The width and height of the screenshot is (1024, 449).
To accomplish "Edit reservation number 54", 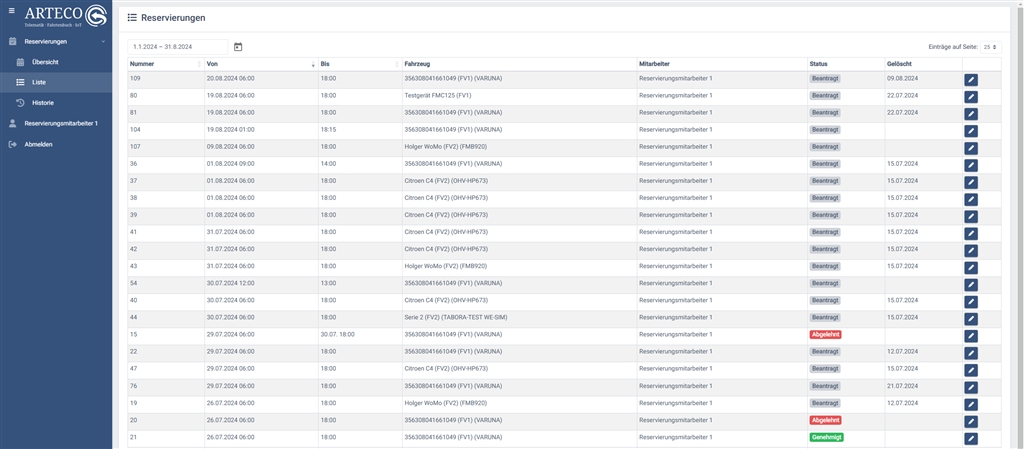I will pyautogui.click(x=970, y=285).
